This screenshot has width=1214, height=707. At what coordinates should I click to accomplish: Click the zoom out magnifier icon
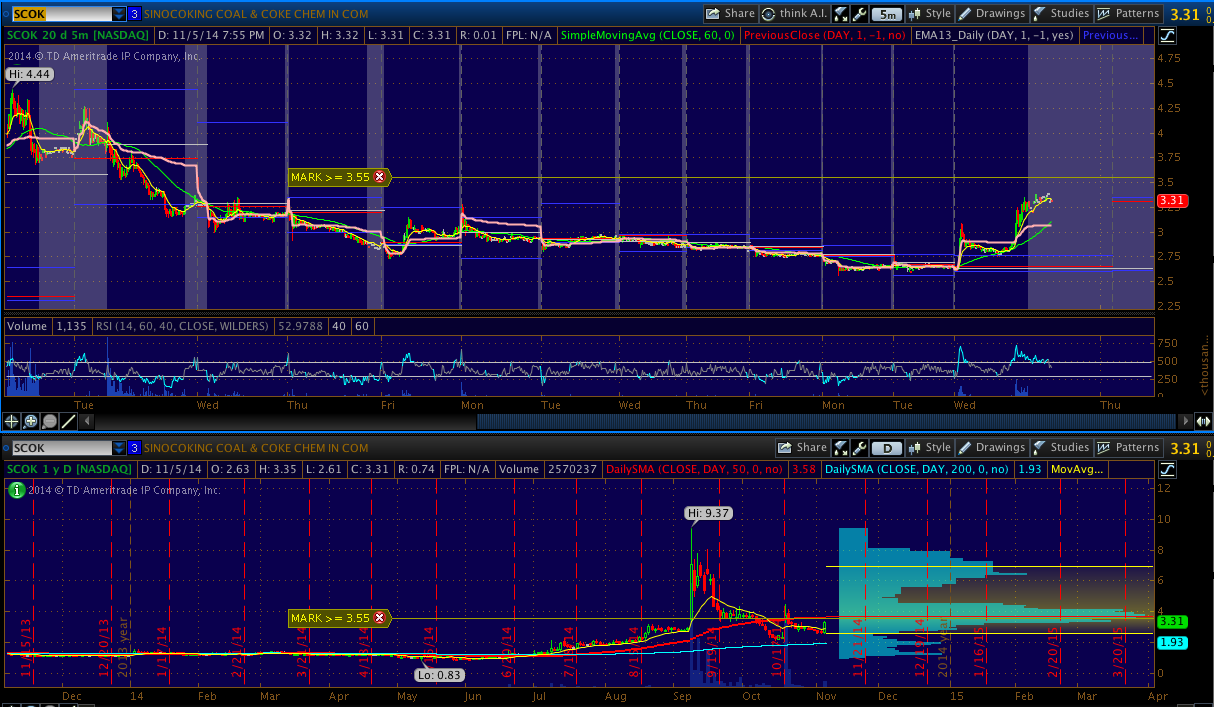pos(49,421)
